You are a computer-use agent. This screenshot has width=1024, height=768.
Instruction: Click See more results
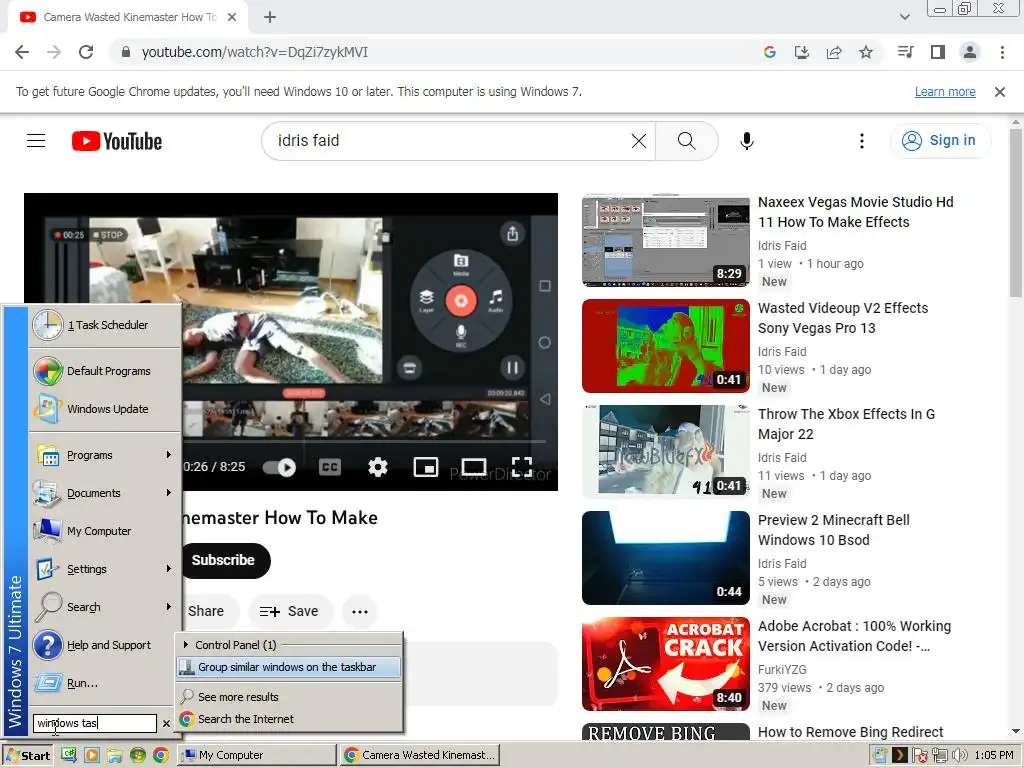click(x=289, y=697)
